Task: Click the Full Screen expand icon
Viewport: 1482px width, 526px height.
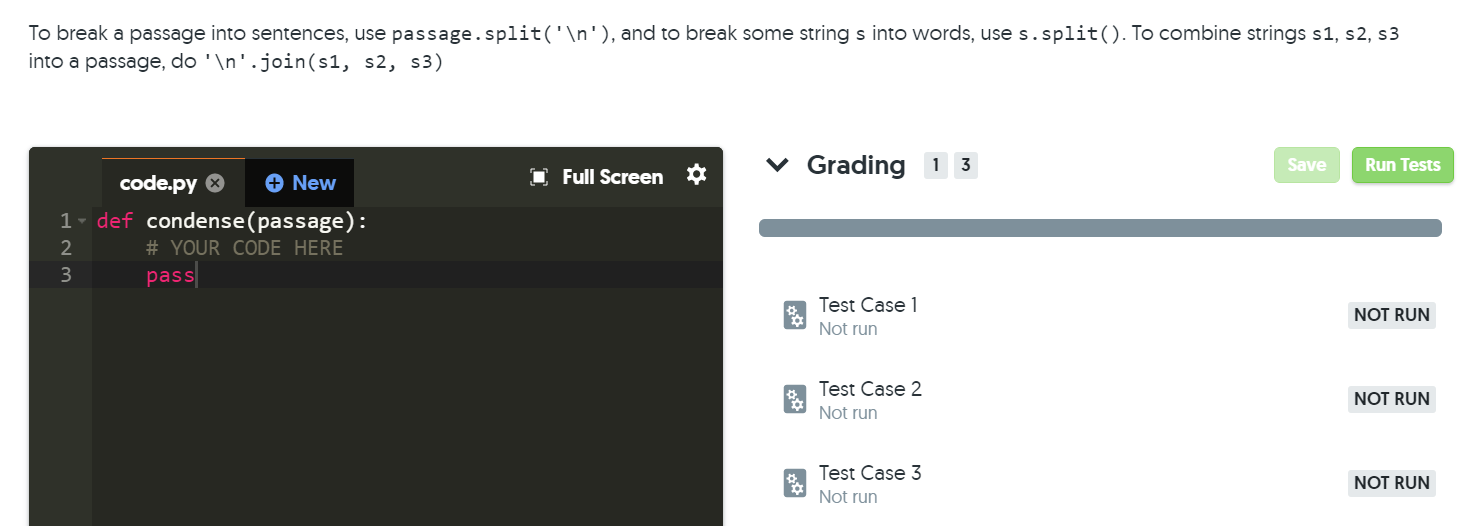Action: [539, 177]
